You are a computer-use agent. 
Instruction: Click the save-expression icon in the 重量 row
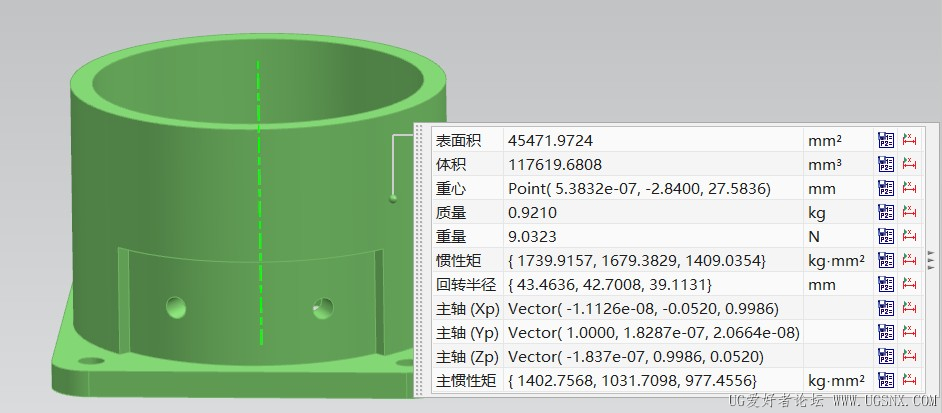coord(886,237)
